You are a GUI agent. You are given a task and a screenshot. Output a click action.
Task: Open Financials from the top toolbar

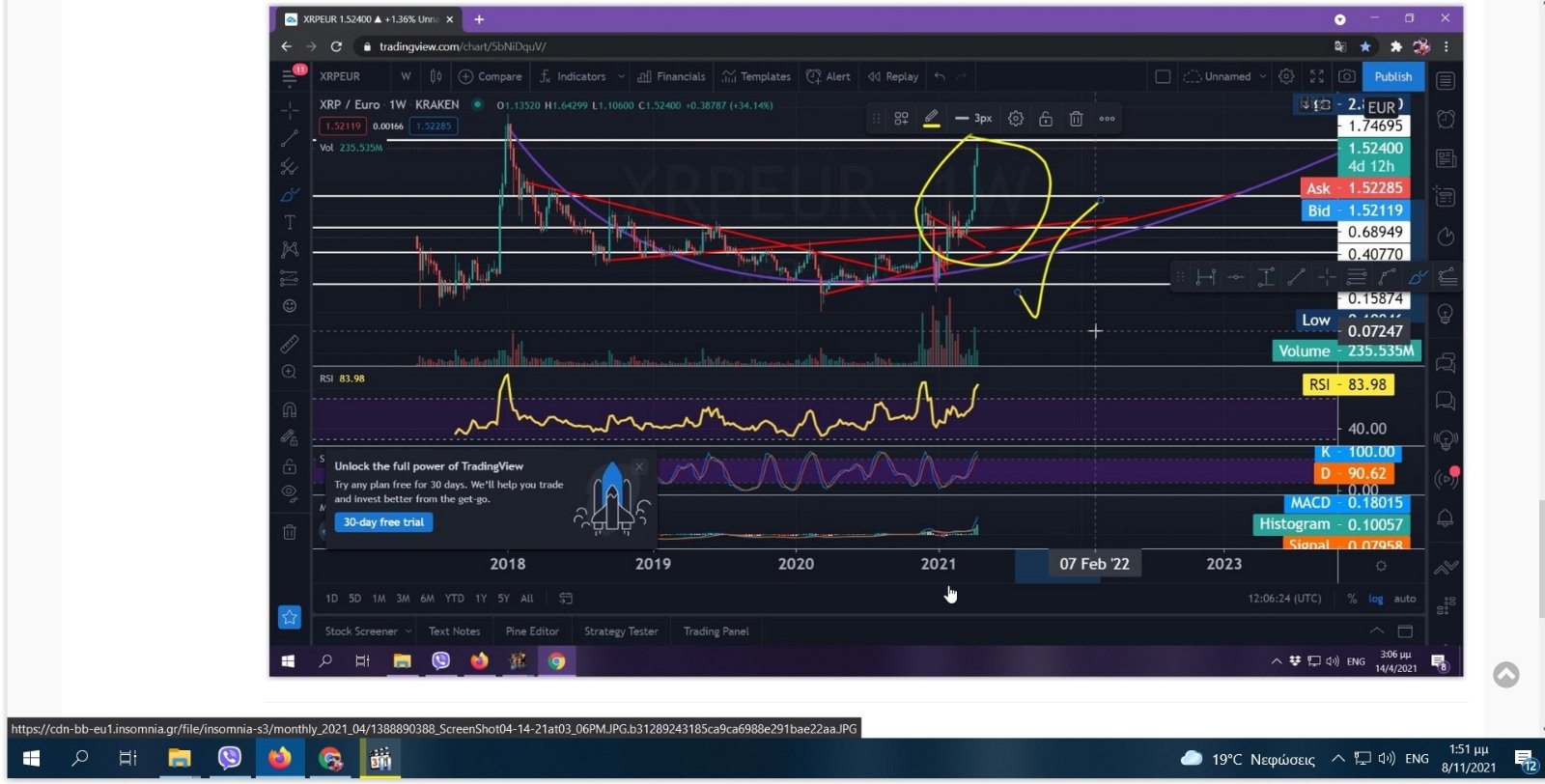(x=671, y=76)
